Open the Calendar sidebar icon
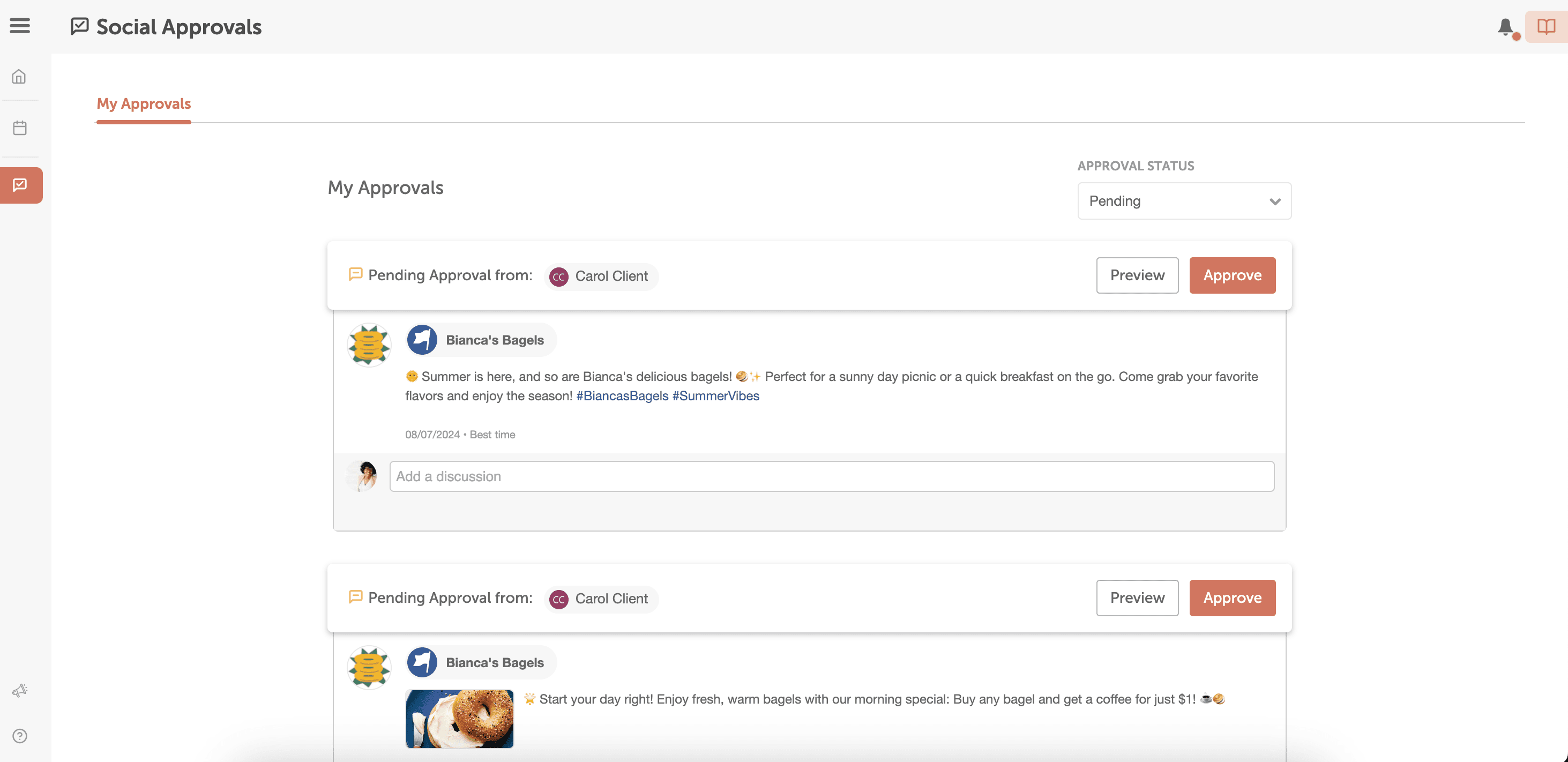Image resolution: width=1568 pixels, height=762 pixels. point(19,128)
